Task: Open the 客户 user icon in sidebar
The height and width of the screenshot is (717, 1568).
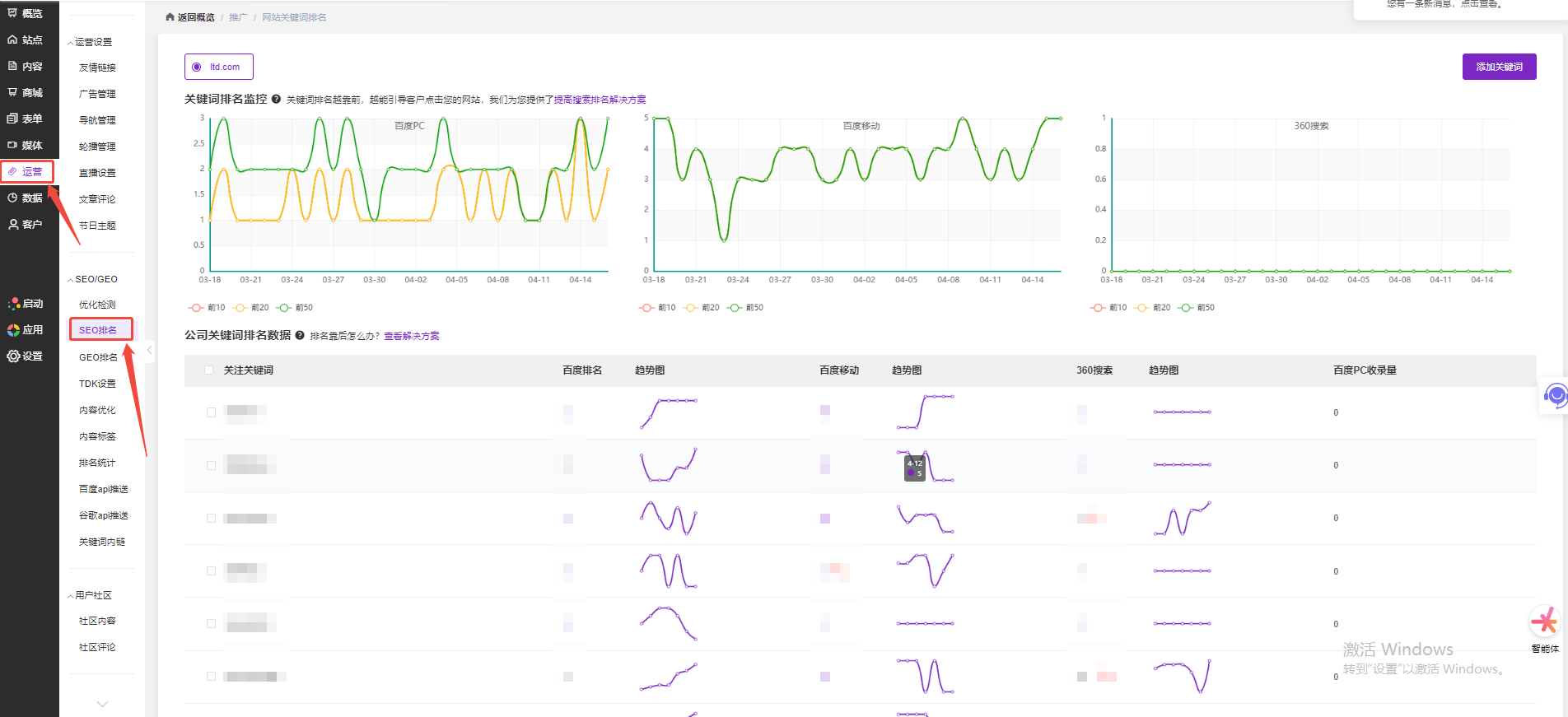Action: (x=12, y=224)
